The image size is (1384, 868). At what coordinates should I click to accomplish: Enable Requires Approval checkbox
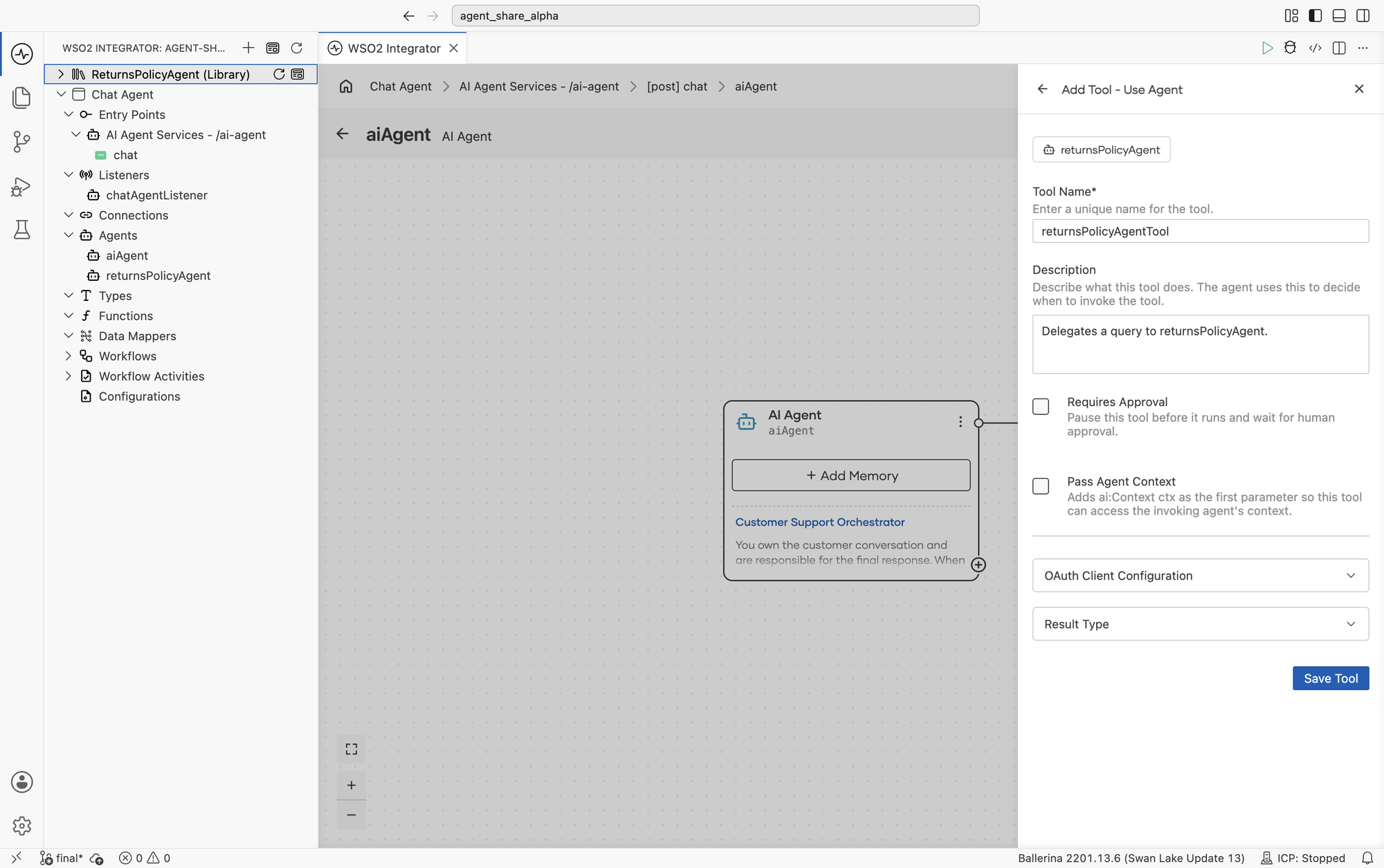tap(1041, 407)
